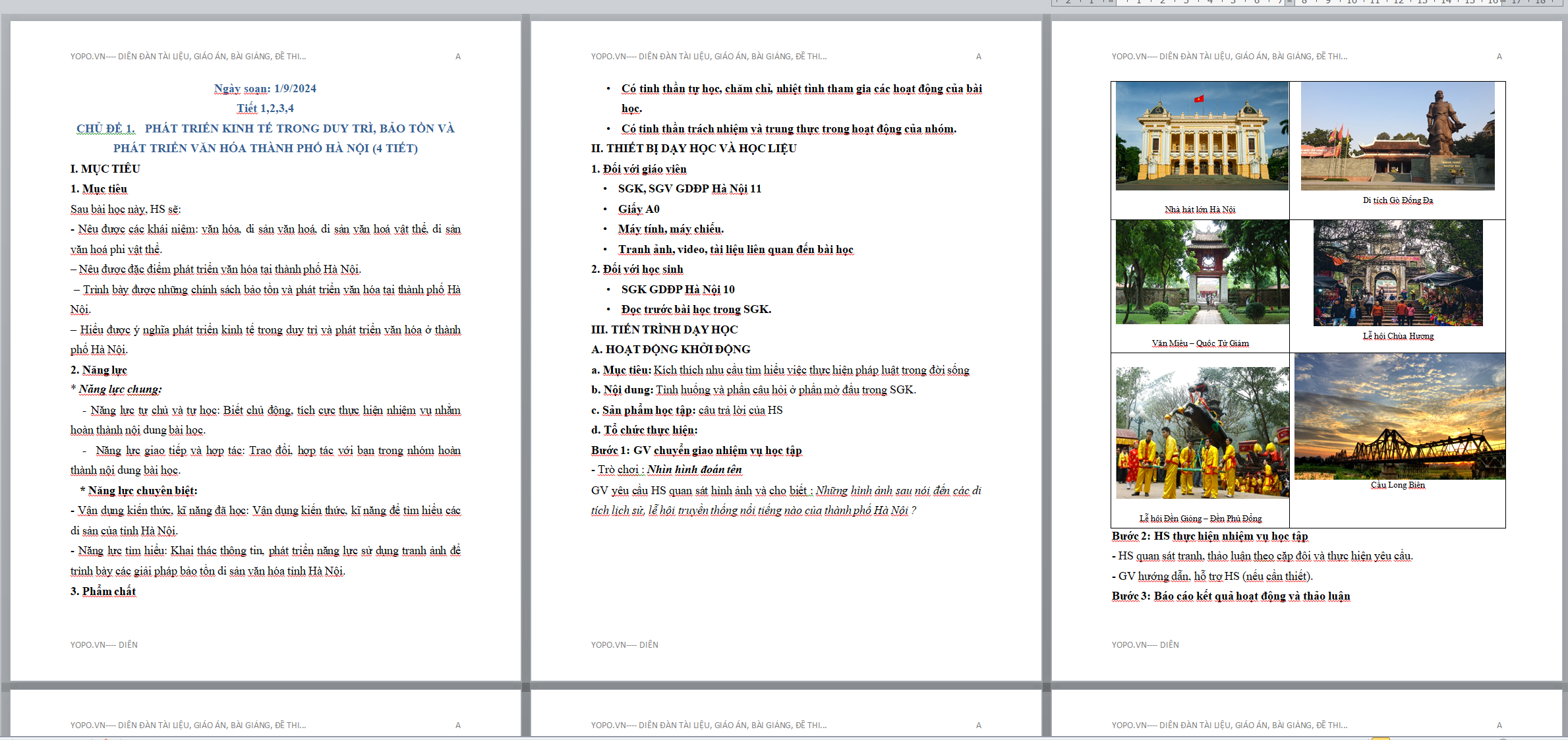The height and width of the screenshot is (740, 1568).
Task: Click the label 'c. Sản phẩm học tập:'
Action: (x=643, y=410)
